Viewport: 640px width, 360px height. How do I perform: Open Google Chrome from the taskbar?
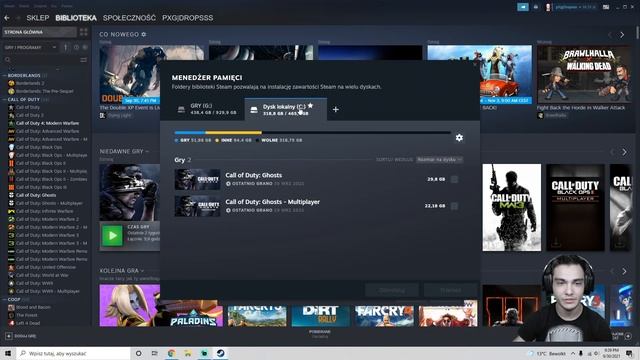point(171,353)
